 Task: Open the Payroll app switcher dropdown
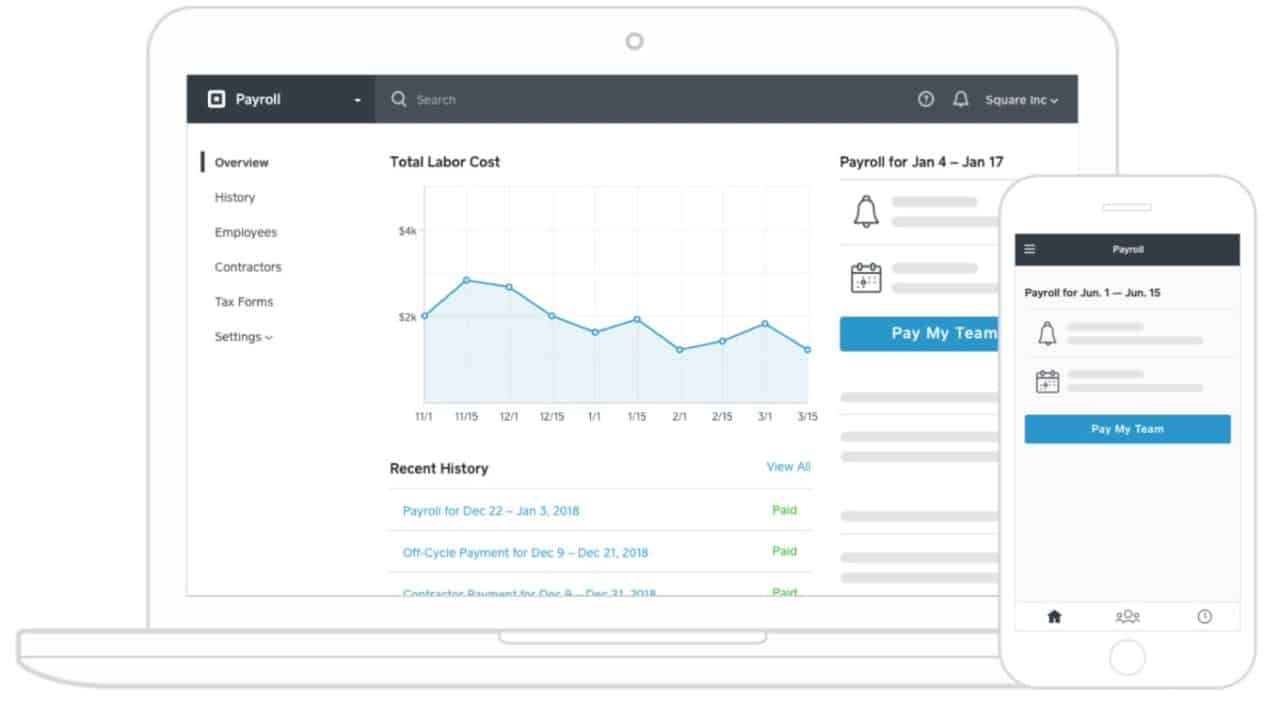coord(357,99)
